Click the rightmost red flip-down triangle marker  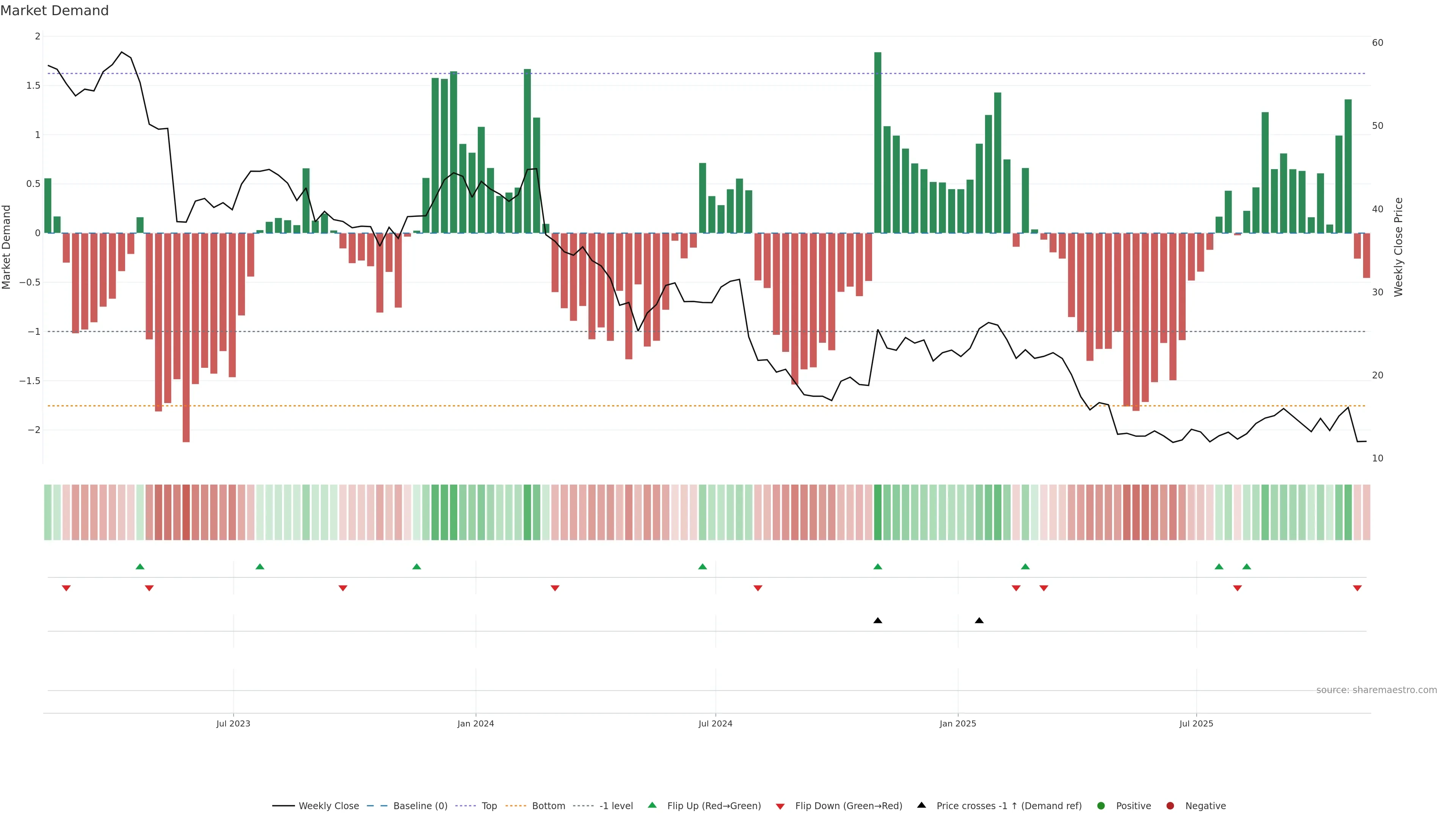1357,588
